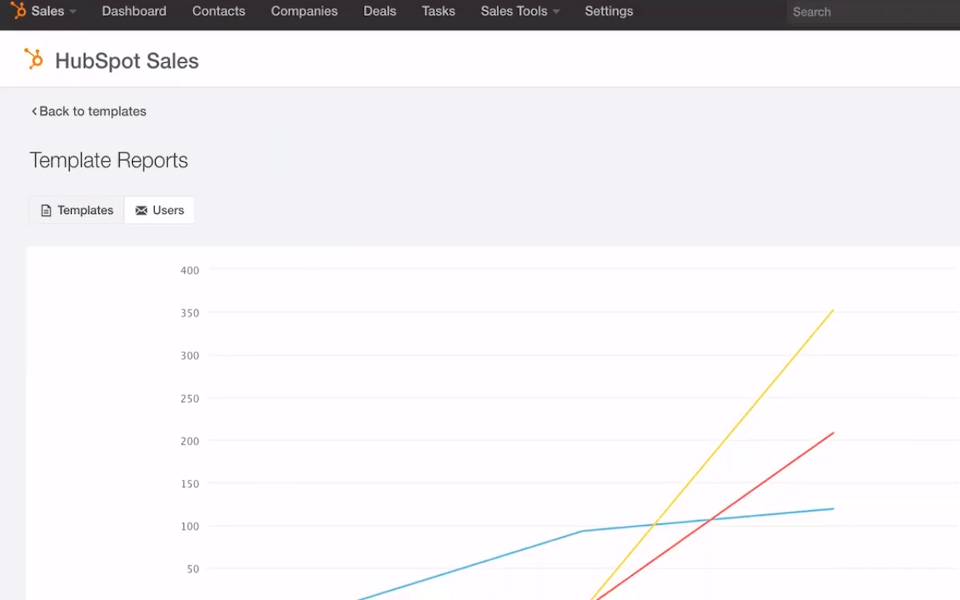The image size is (960, 600).
Task: Click the 100 y-axis label
Action: pos(190,526)
